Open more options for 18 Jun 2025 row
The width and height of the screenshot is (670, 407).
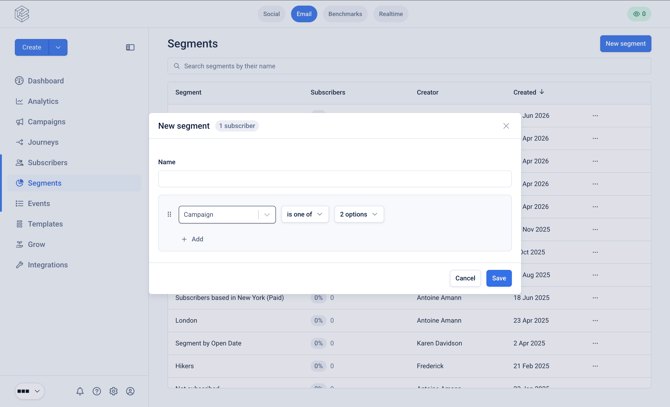pyautogui.click(x=595, y=298)
